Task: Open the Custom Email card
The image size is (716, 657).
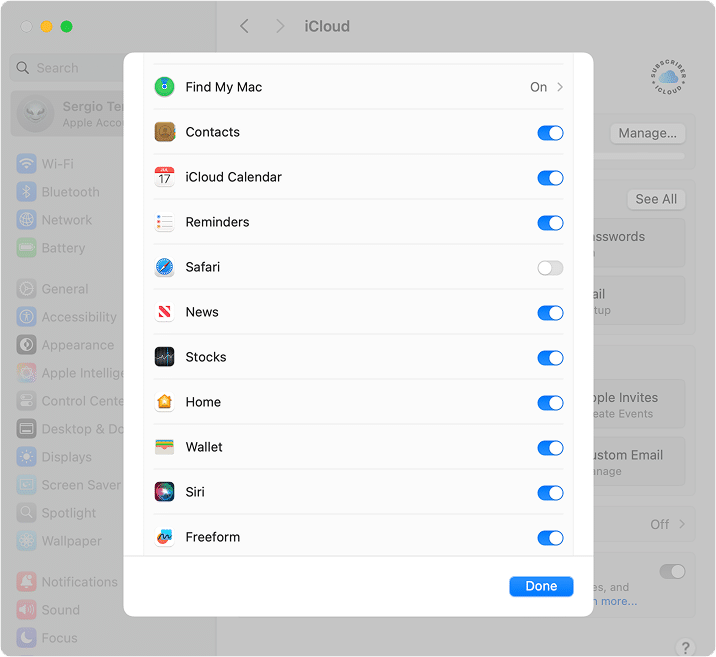Action: 639,462
